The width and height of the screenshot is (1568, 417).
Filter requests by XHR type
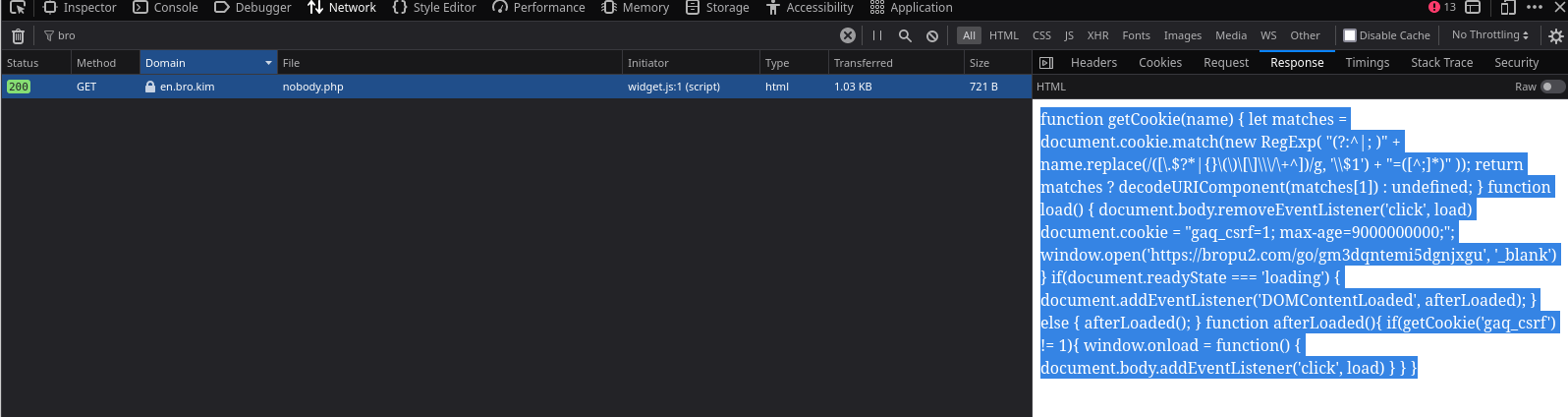[1097, 35]
